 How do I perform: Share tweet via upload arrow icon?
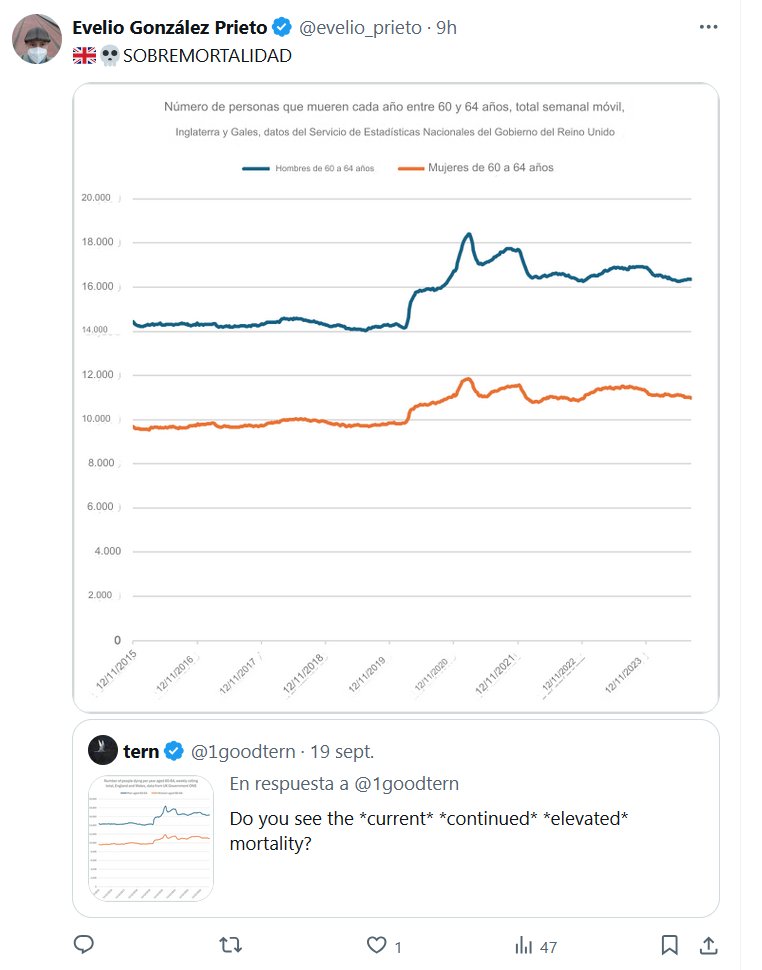click(708, 945)
